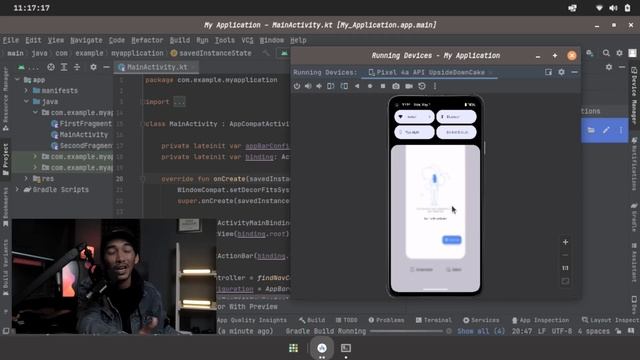Hide the Running Devices panel

point(574,72)
